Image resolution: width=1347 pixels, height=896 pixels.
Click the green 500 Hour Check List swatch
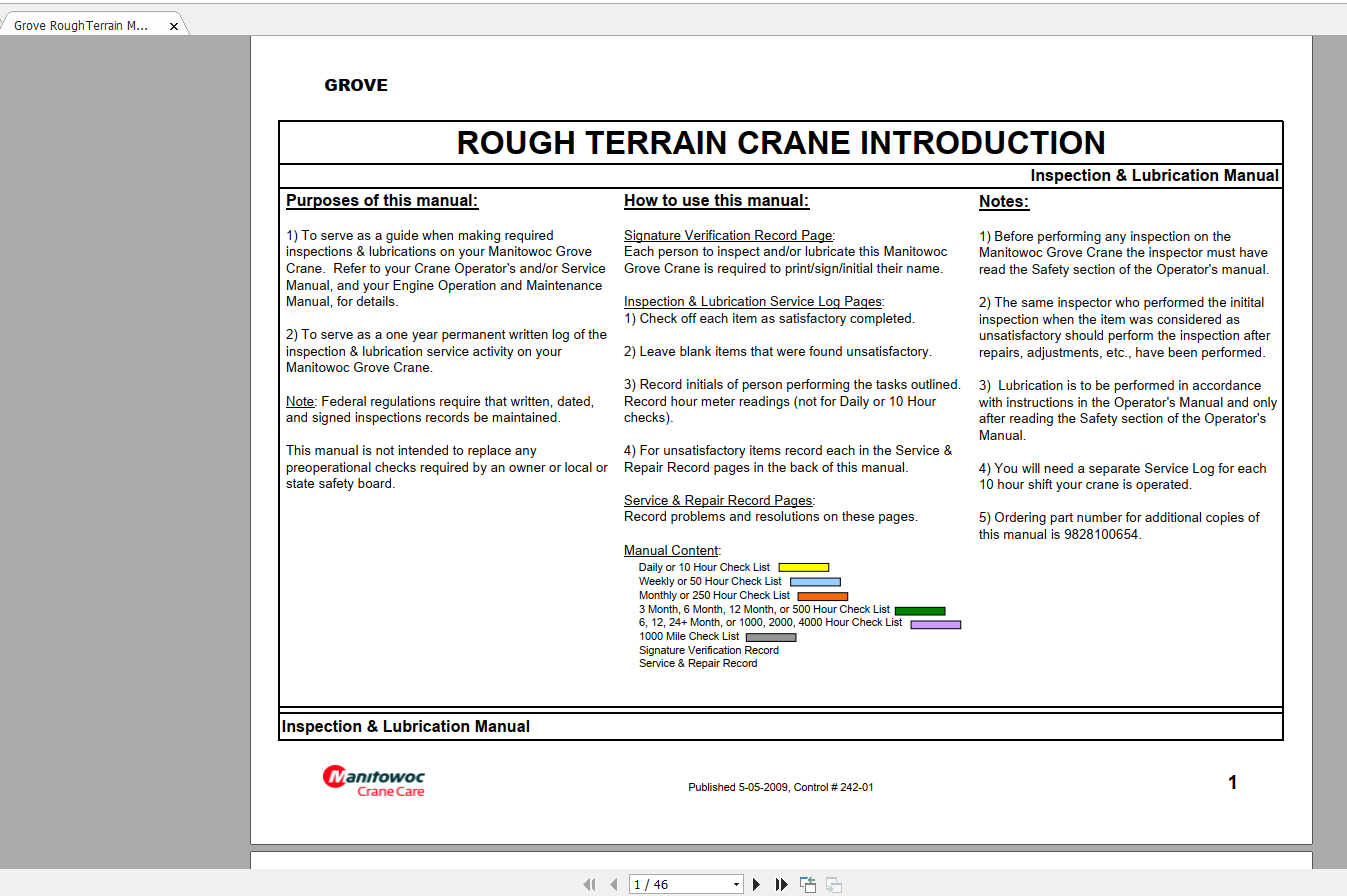920,610
